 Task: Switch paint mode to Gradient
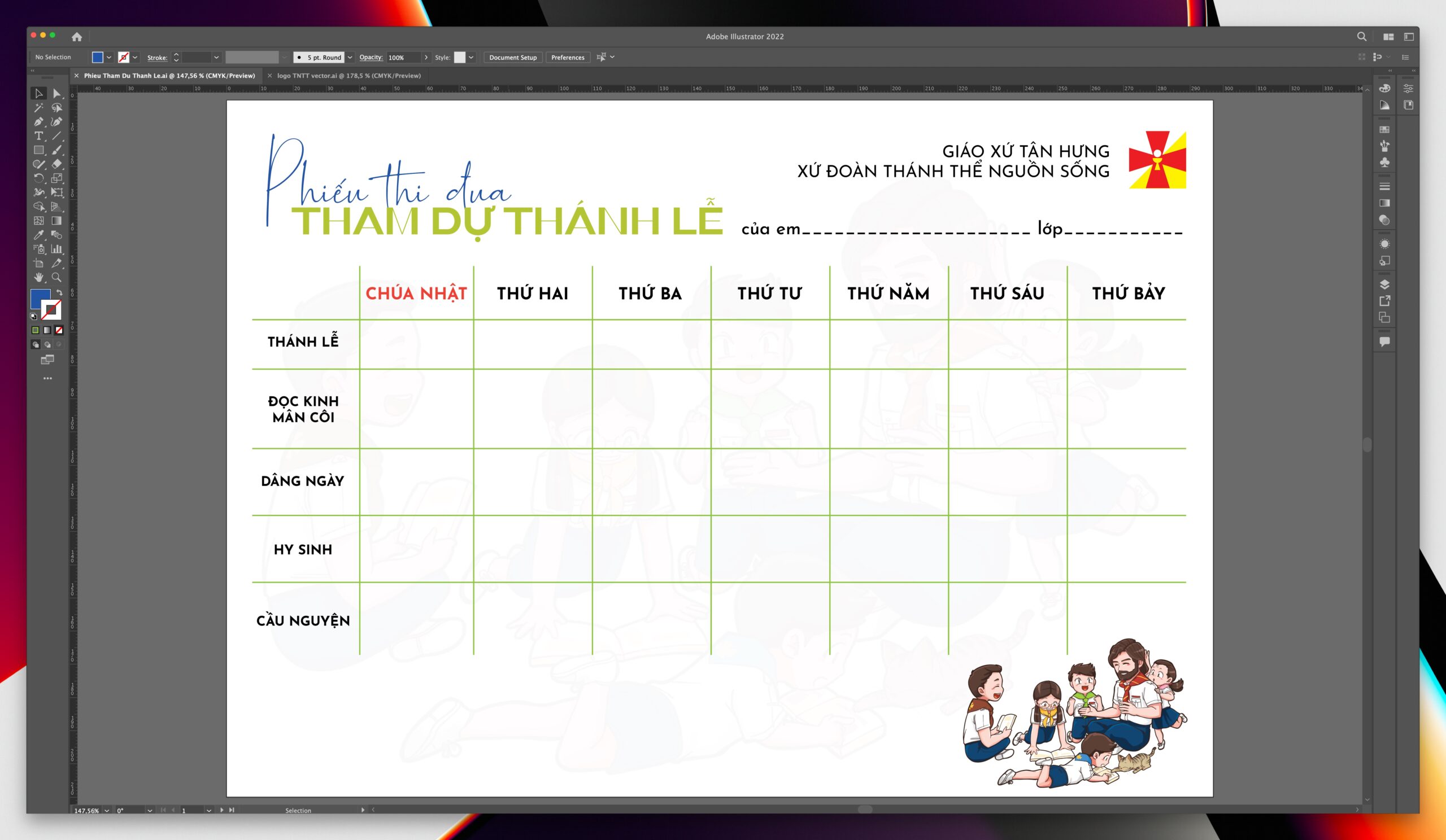pyautogui.click(x=47, y=330)
